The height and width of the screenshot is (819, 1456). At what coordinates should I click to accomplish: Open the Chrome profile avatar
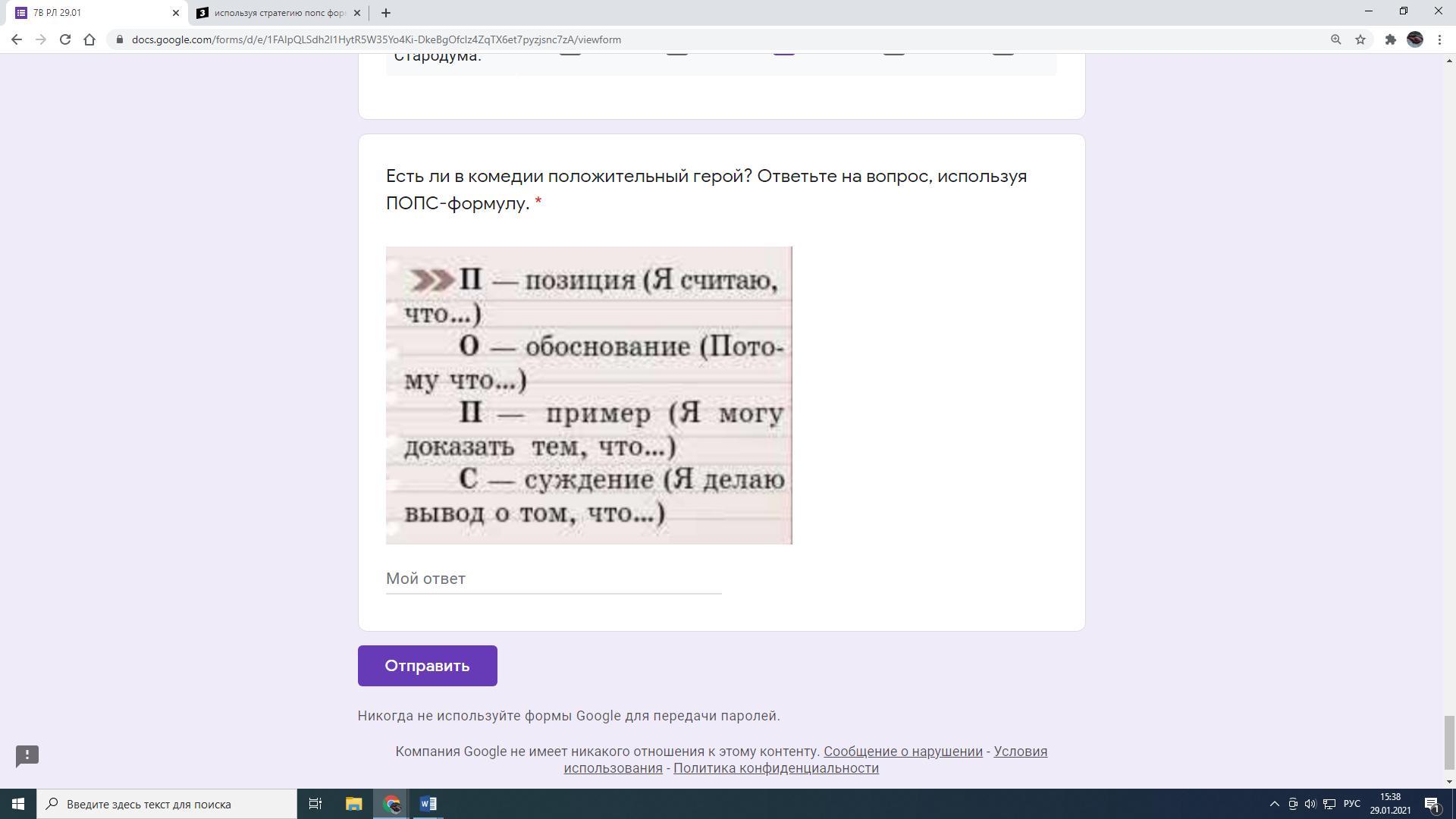(x=1414, y=39)
